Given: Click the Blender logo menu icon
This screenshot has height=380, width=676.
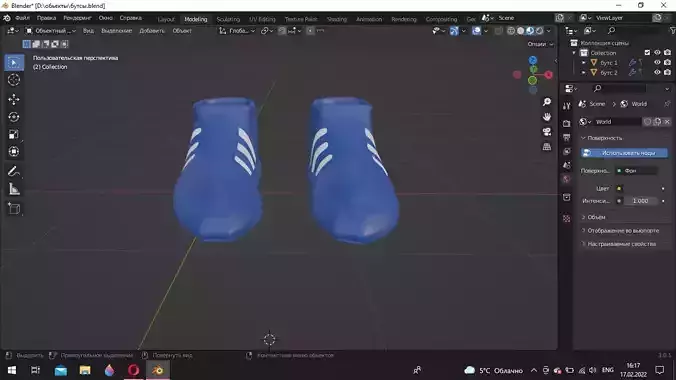Looking at the screenshot, I should pyautogui.click(x=7, y=18).
